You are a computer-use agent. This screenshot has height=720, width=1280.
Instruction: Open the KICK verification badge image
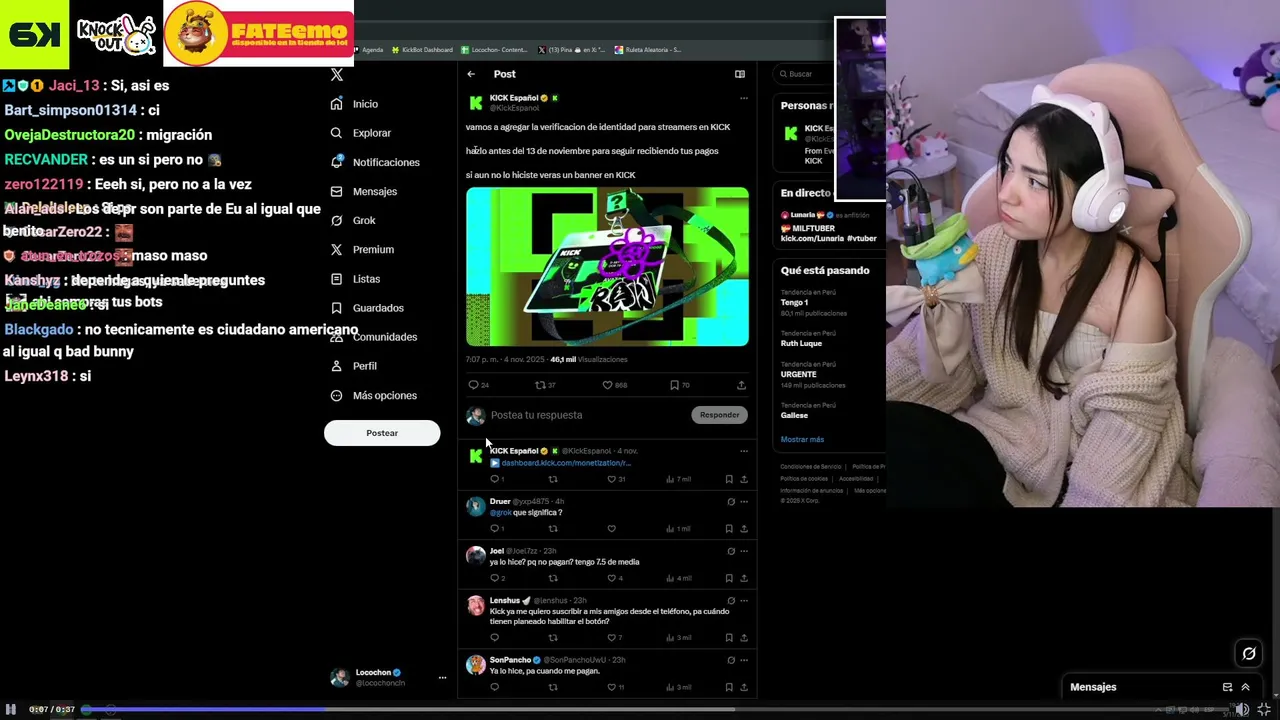(607, 266)
